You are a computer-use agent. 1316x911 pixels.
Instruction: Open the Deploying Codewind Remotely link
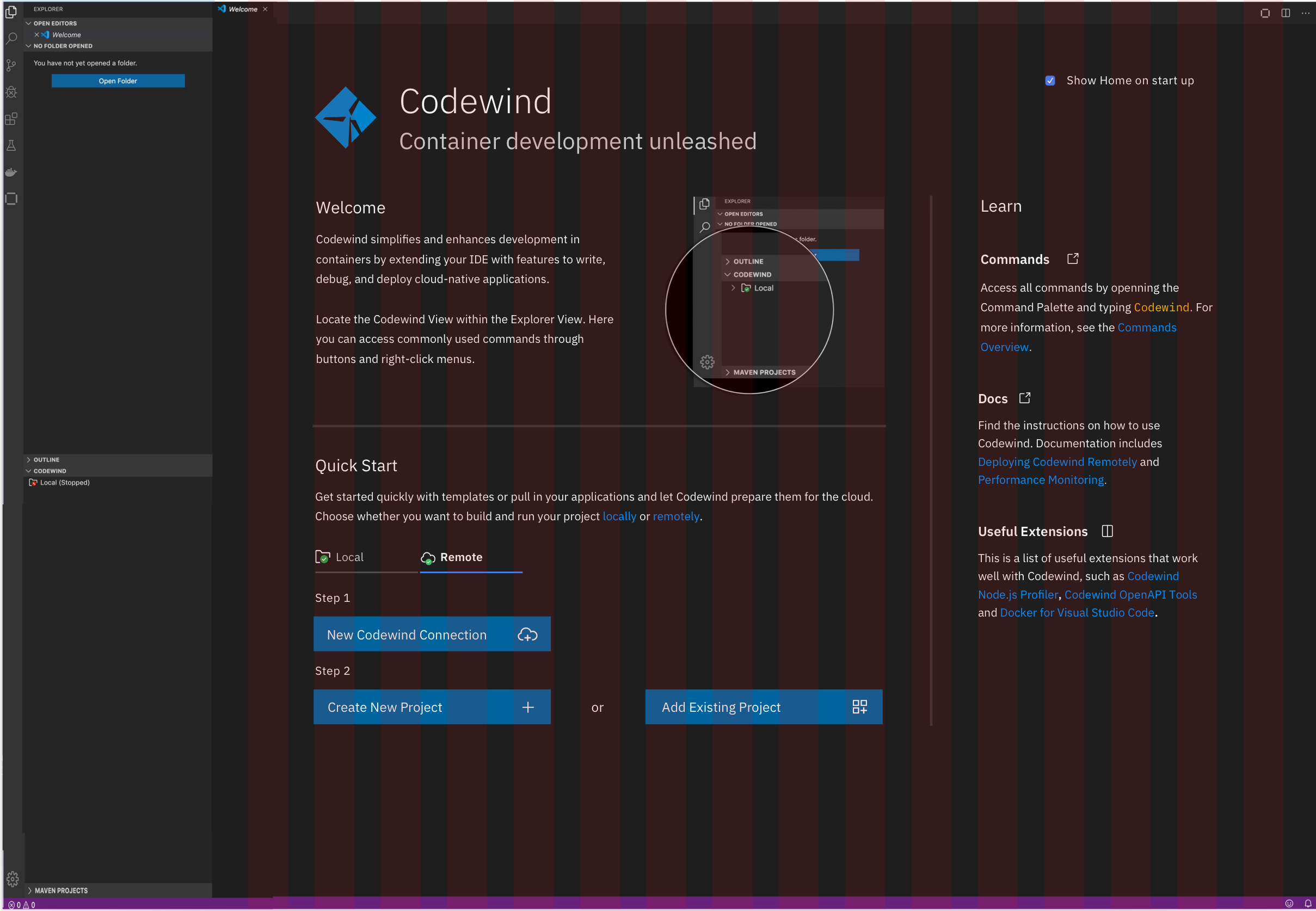tap(1056, 461)
